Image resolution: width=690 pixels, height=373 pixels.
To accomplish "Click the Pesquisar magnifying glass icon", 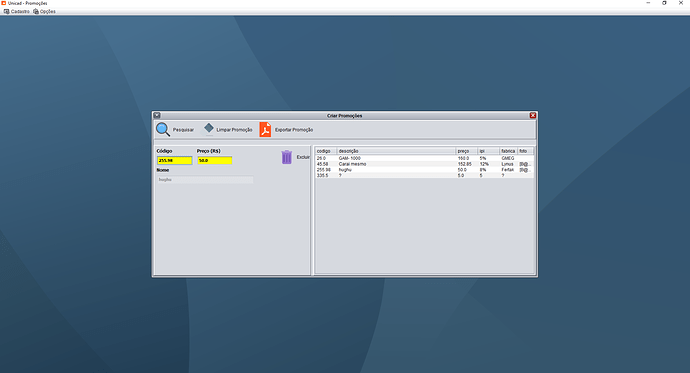I will tap(163, 129).
